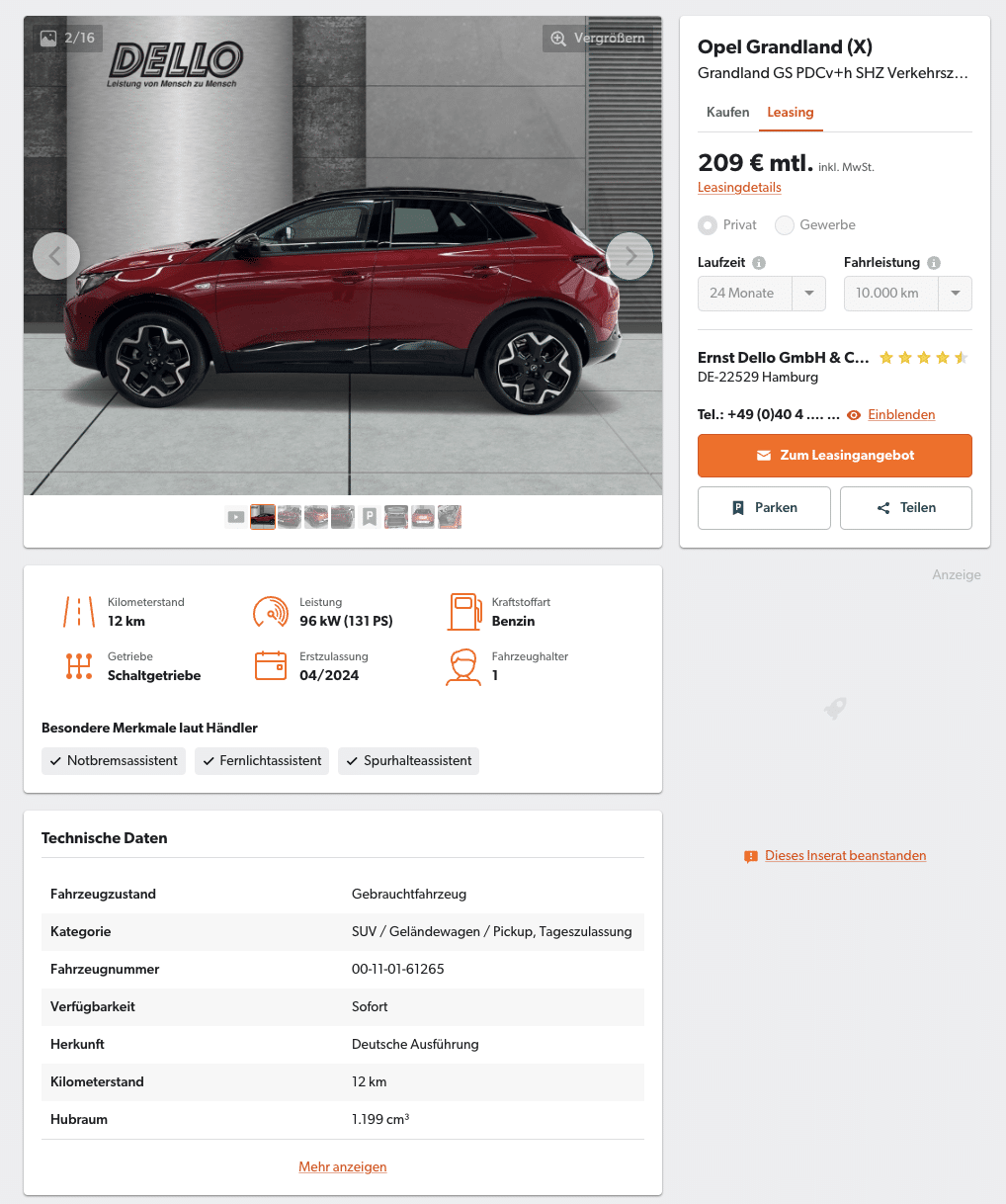Report listing via Dieses Inserat beanstanden

point(846,856)
